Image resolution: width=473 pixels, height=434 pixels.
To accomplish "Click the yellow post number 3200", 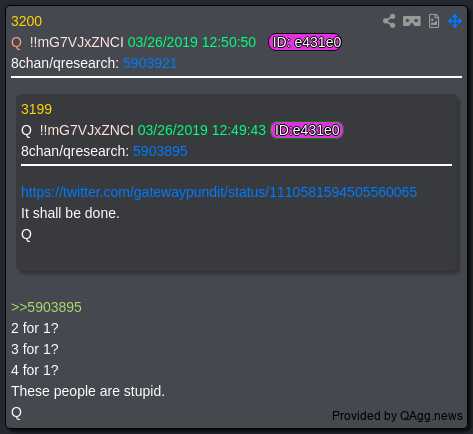I will 26,22.
